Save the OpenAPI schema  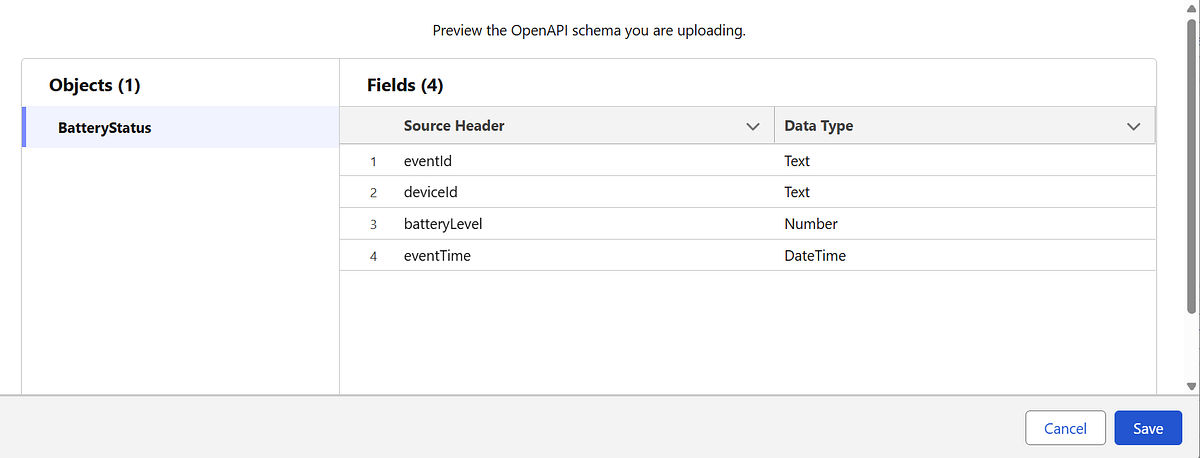pos(1148,428)
